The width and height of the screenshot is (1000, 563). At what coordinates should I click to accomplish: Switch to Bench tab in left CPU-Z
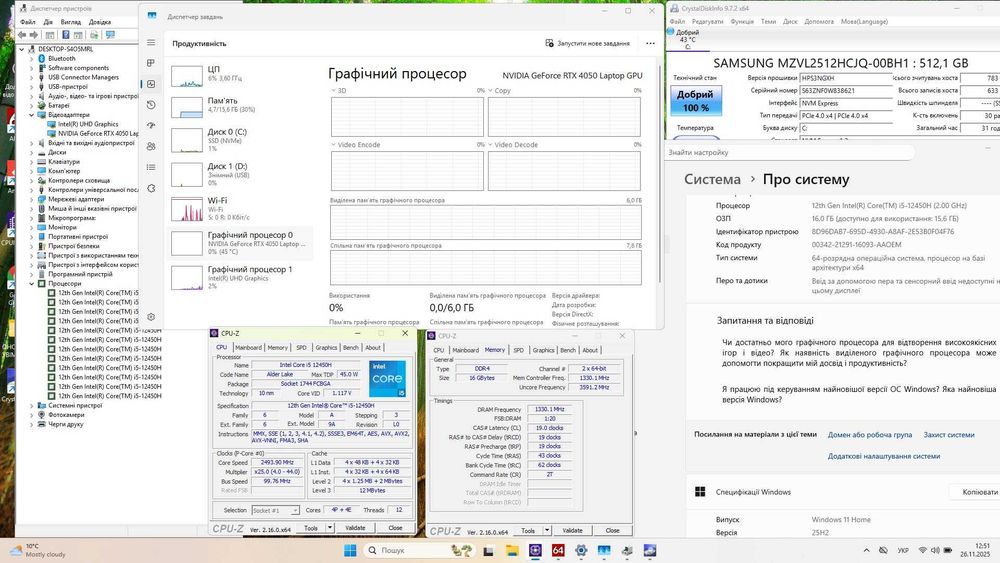(x=351, y=347)
